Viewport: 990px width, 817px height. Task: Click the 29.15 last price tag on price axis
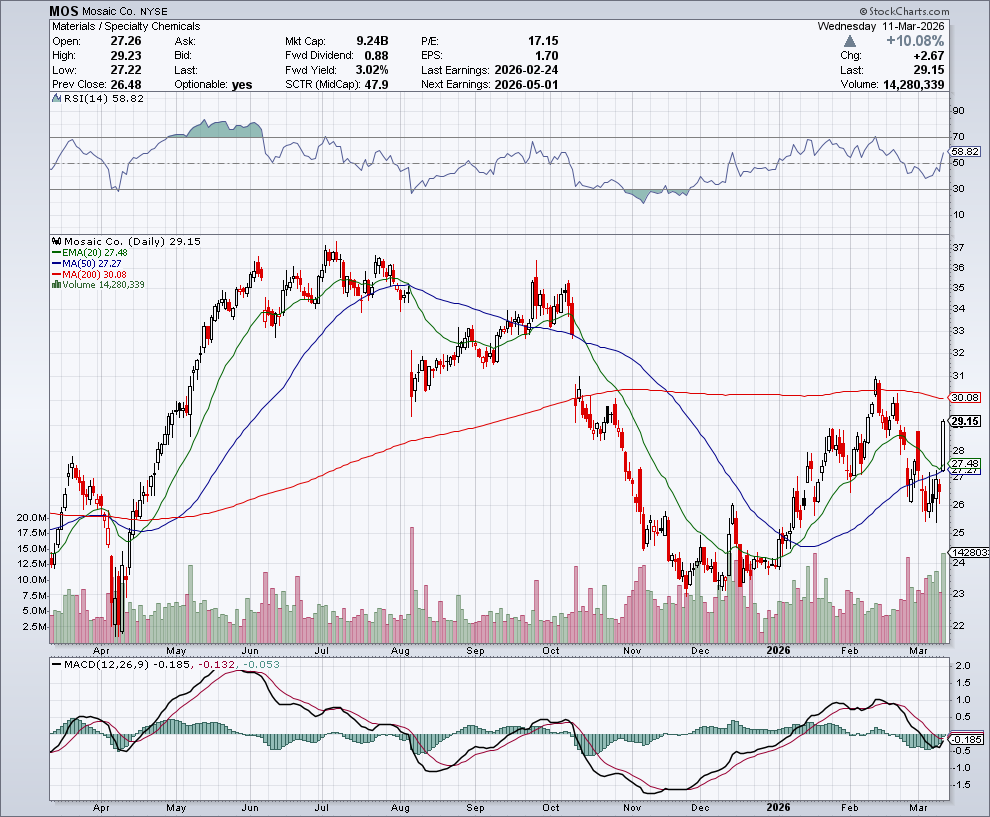(x=965, y=421)
